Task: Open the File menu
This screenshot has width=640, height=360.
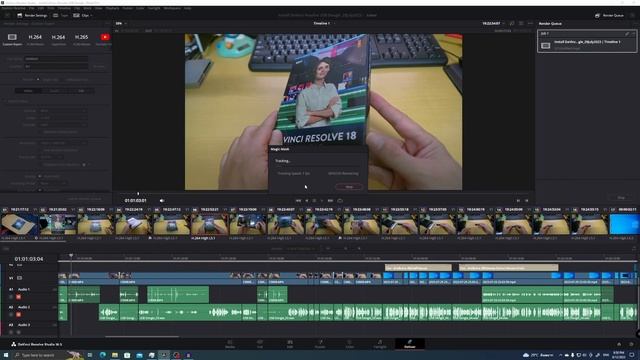Action: tap(31, 8)
